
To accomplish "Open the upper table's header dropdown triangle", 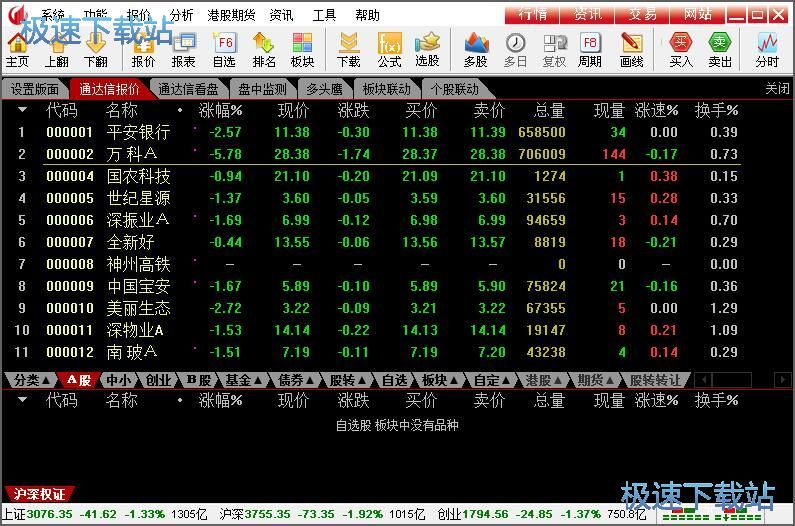I will point(22,109).
